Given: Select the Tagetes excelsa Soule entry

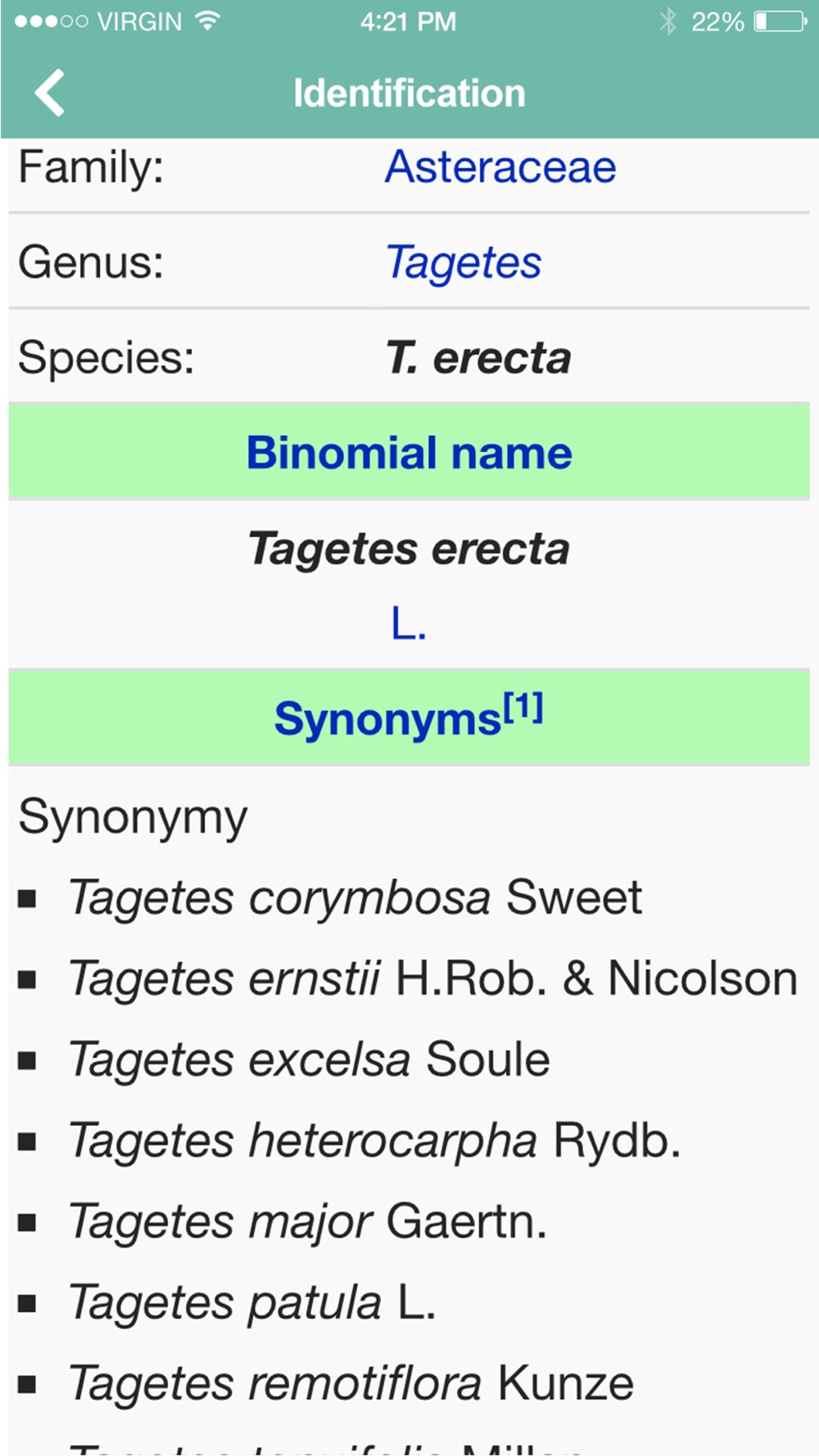Looking at the screenshot, I should coord(309,1060).
